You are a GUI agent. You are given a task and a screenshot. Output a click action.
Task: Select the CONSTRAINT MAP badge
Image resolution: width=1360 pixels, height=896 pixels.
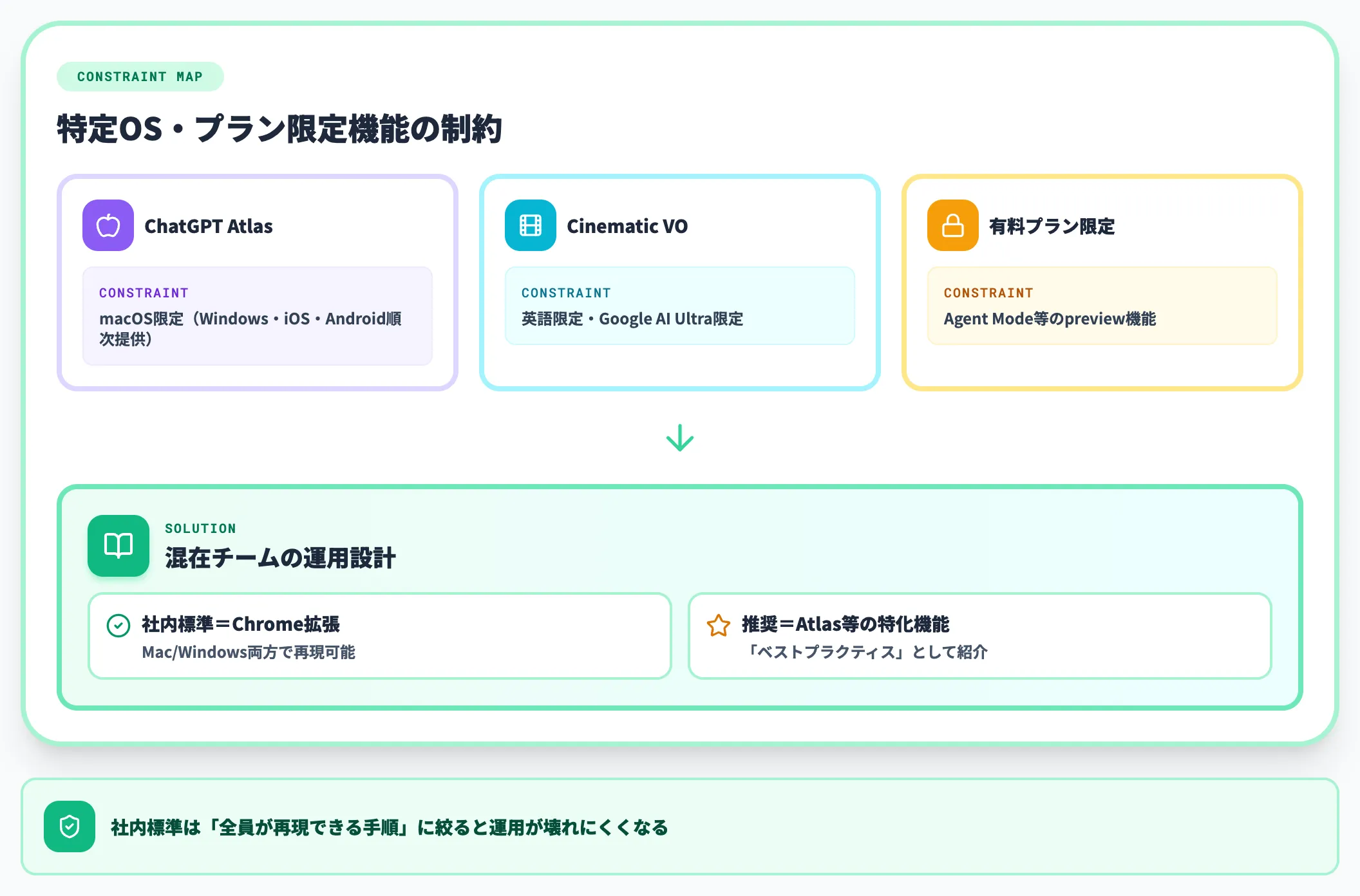click(140, 77)
